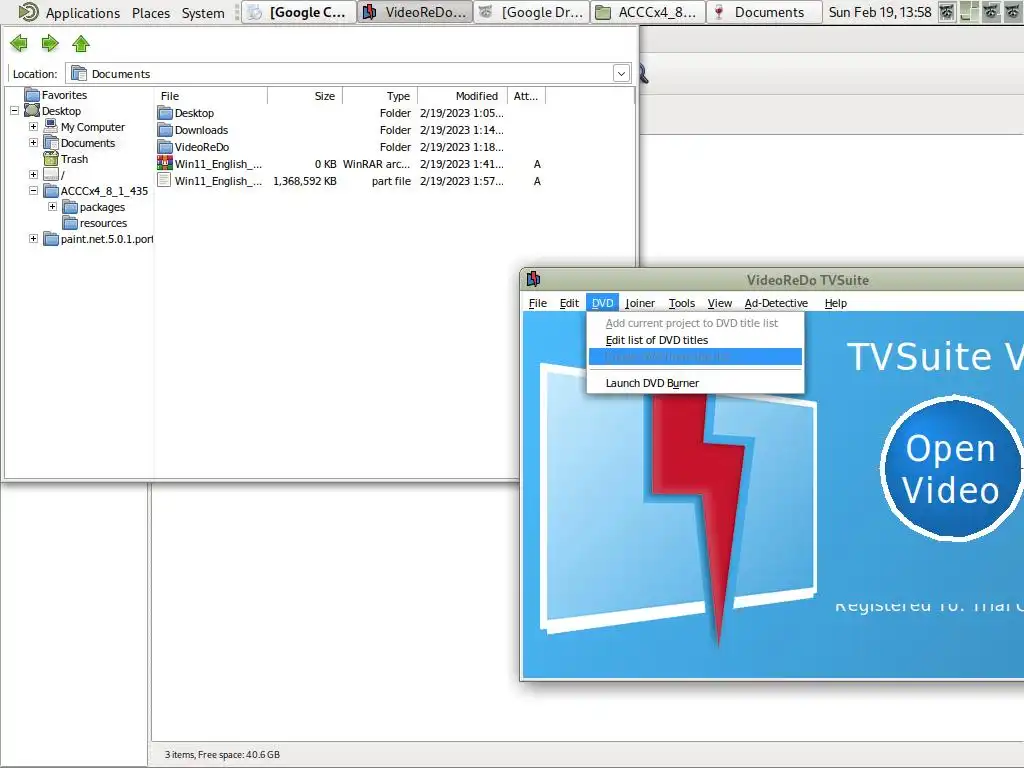Open the System menu in top panel
Image resolution: width=1024 pixels, height=768 pixels.
[x=203, y=12]
